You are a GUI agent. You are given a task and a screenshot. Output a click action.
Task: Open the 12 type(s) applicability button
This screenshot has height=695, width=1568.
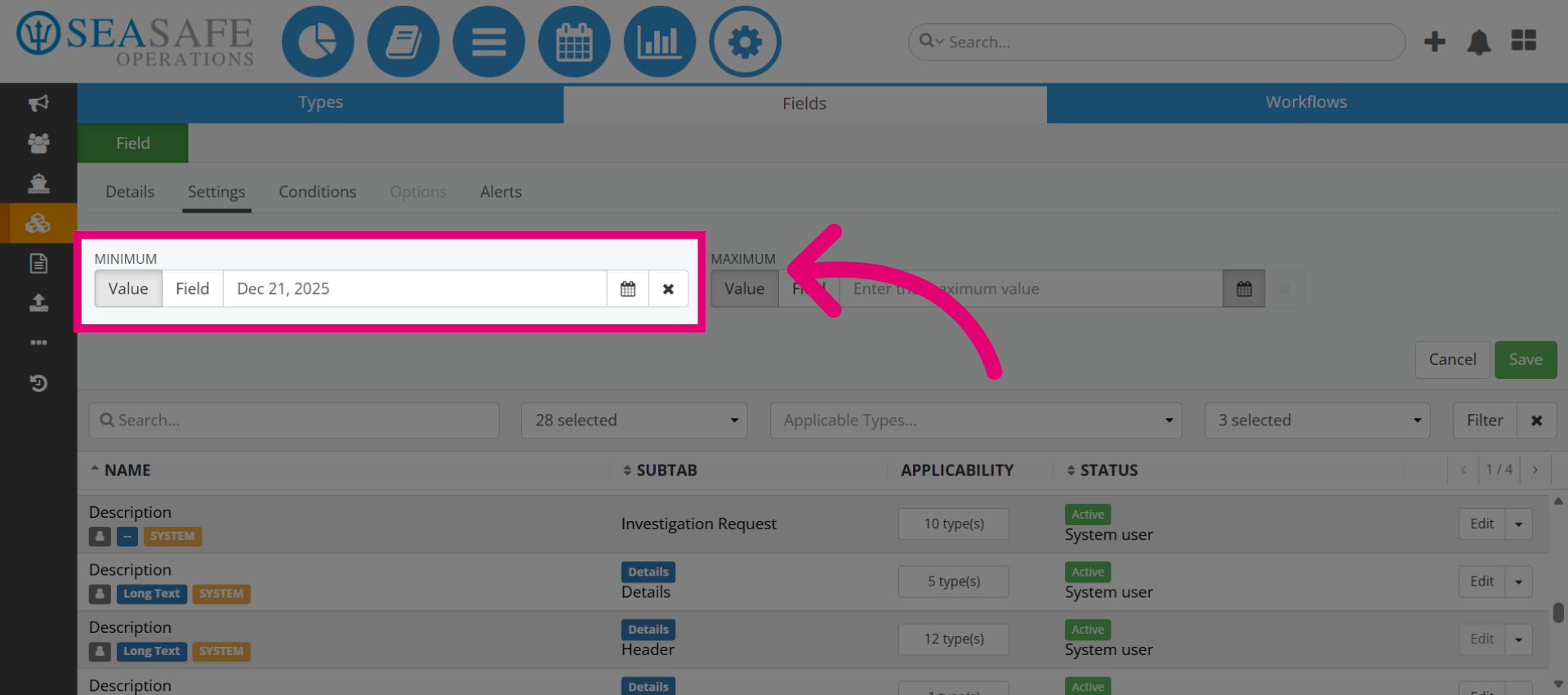954,639
